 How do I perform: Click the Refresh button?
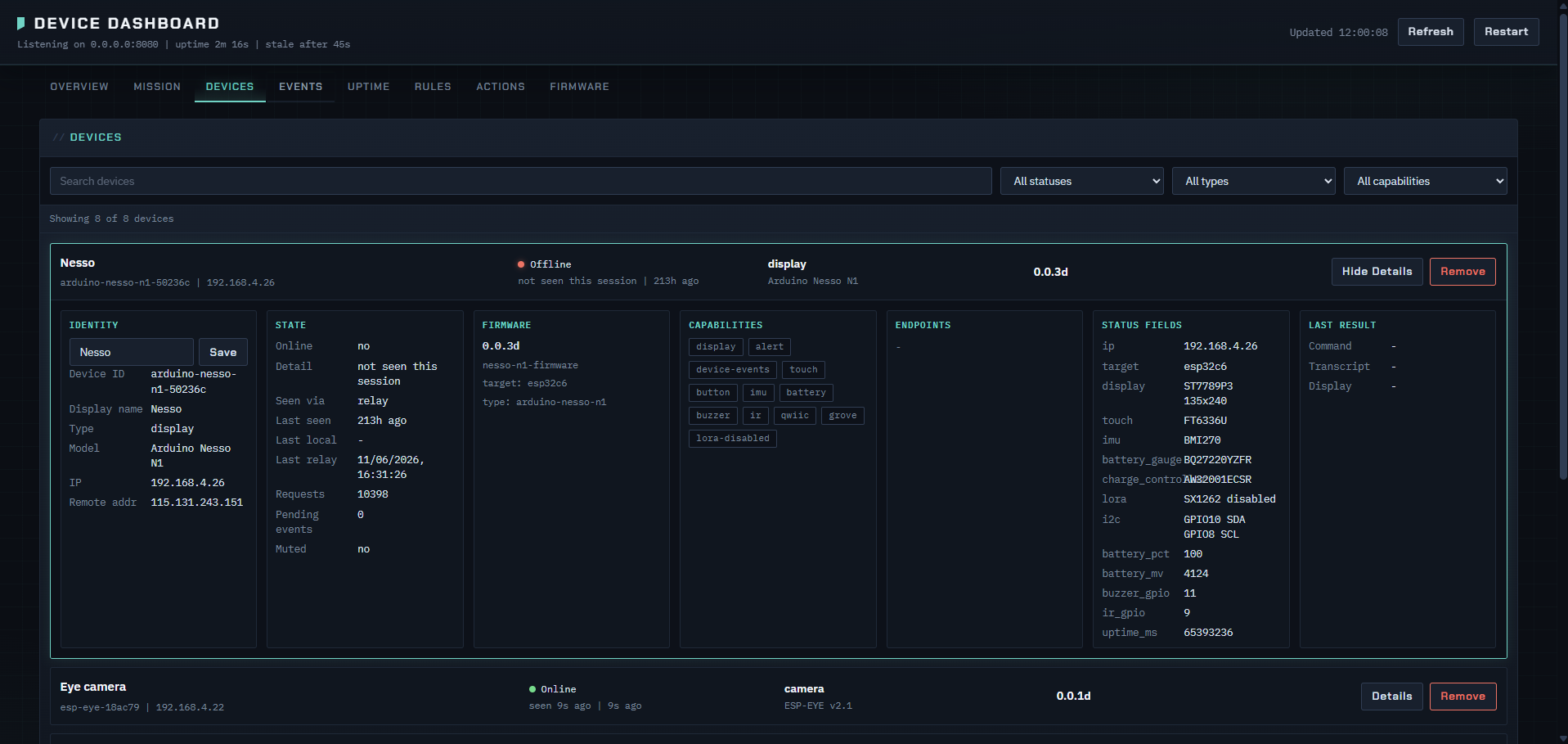pos(1431,32)
